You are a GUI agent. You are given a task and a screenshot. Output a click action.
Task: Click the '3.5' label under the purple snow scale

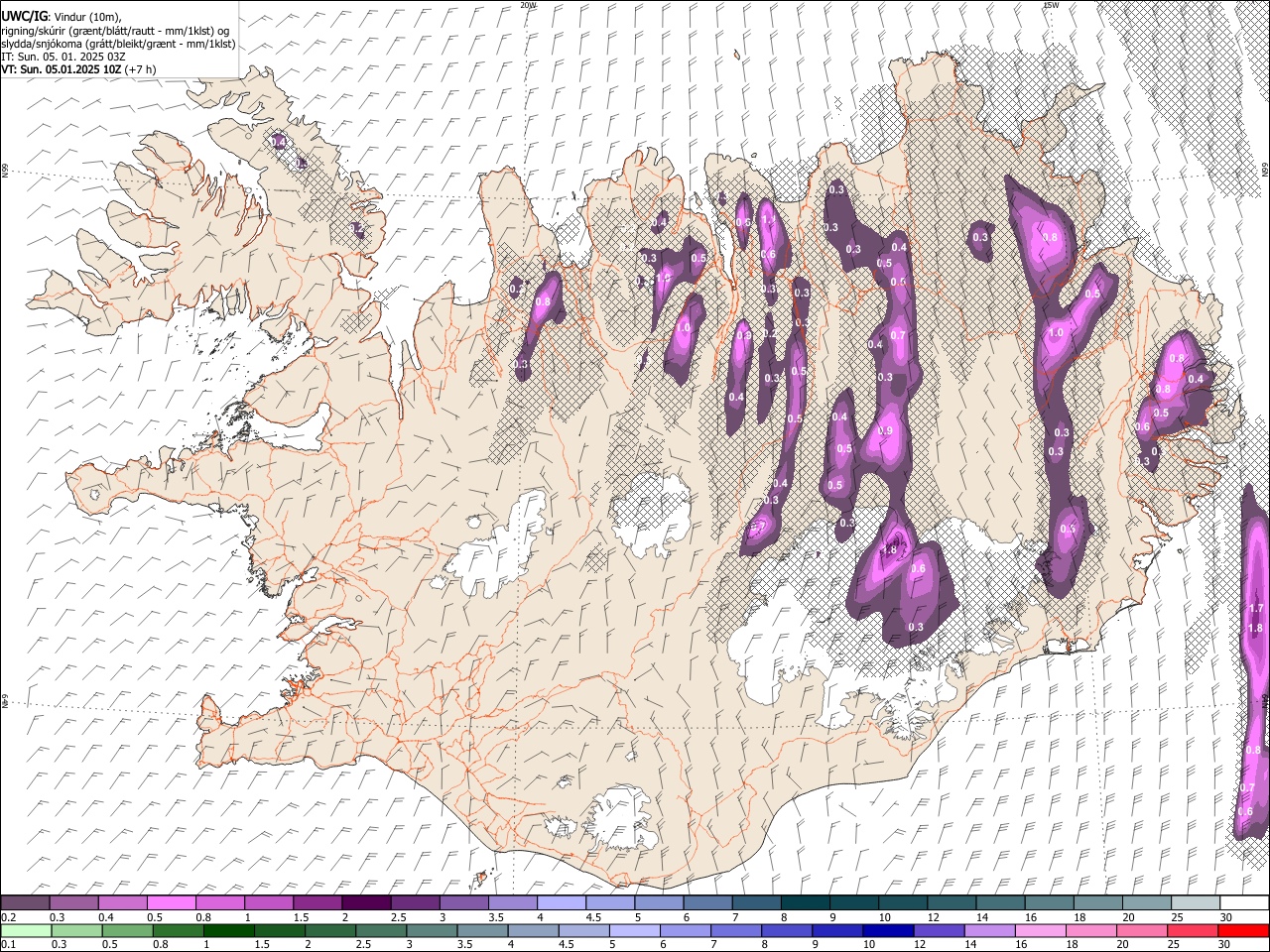tap(495, 917)
